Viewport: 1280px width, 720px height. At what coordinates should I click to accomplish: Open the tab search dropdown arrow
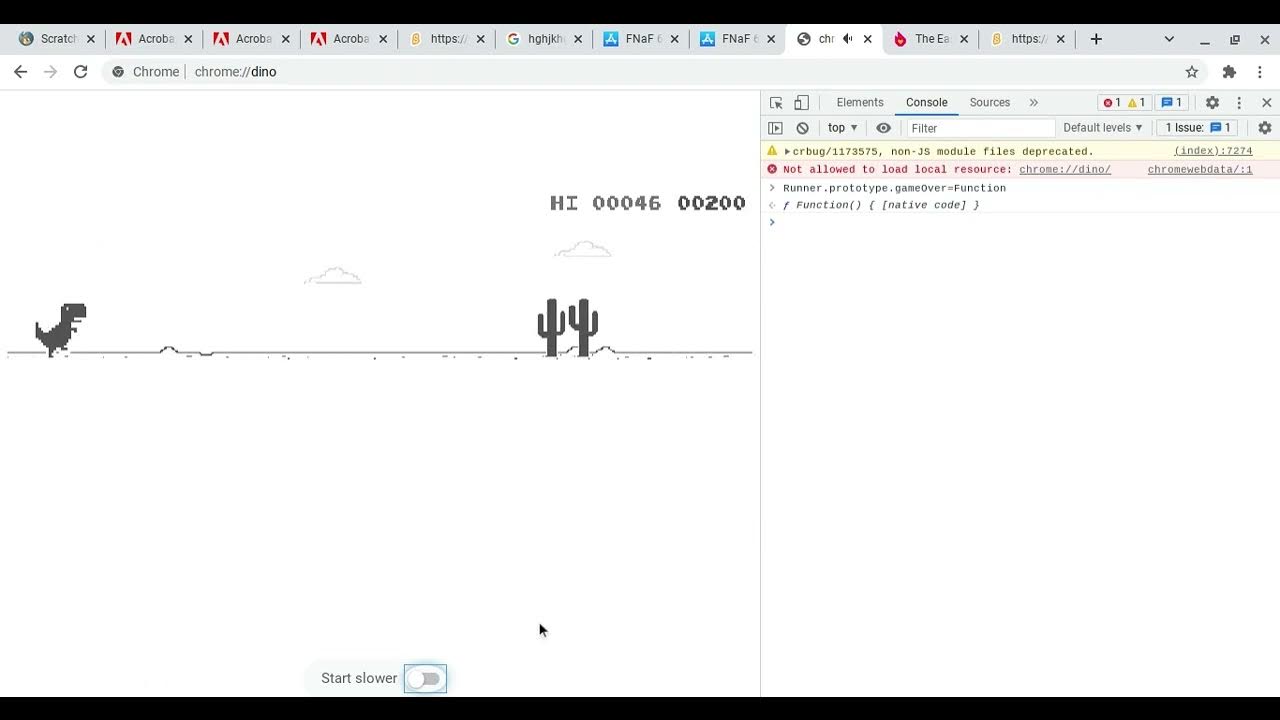pyautogui.click(x=1169, y=39)
